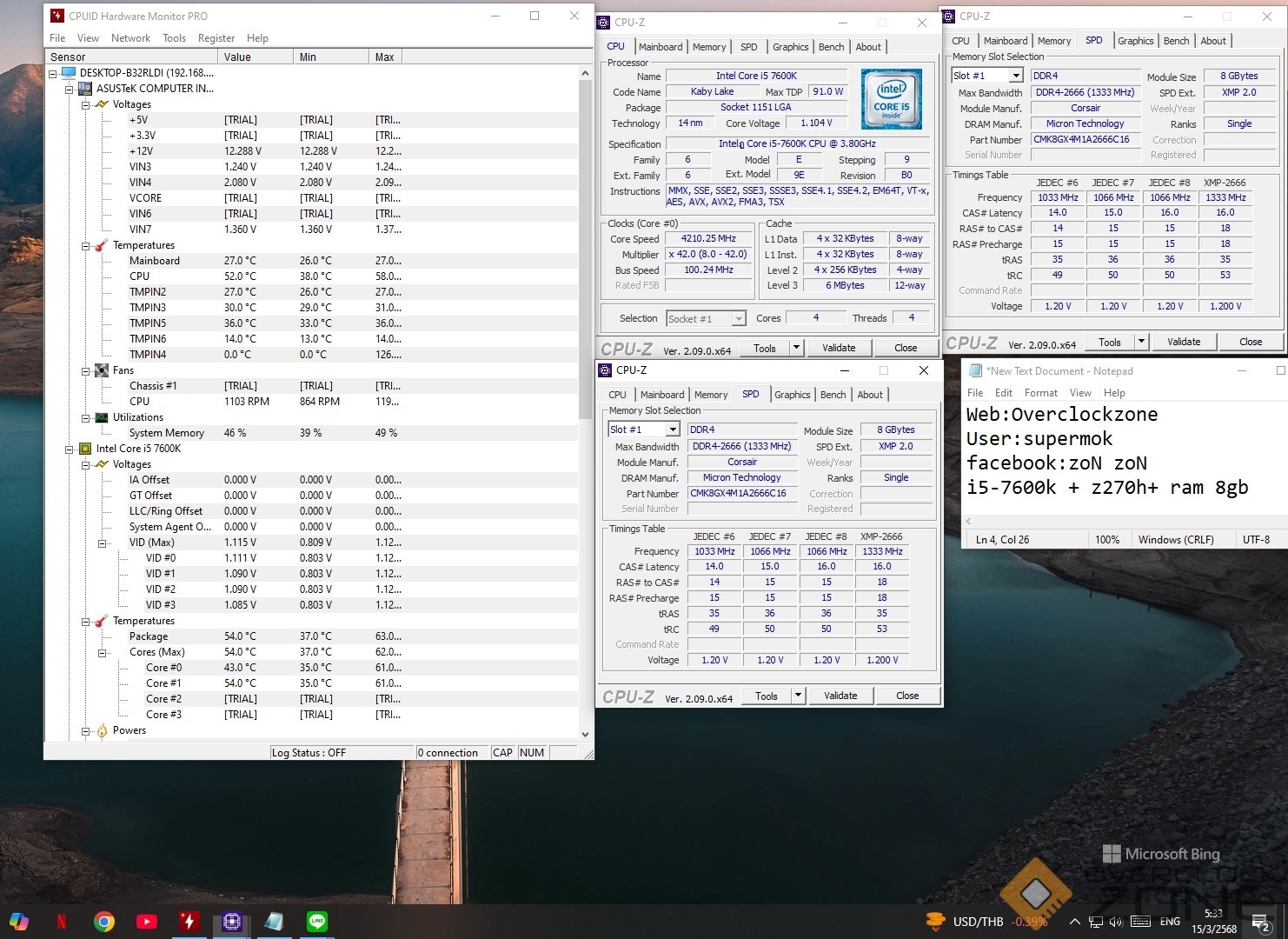Screen dimensions: 1288x939
Task: Collapse the Voltages node under ASUSTeK
Action: [x=86, y=104]
